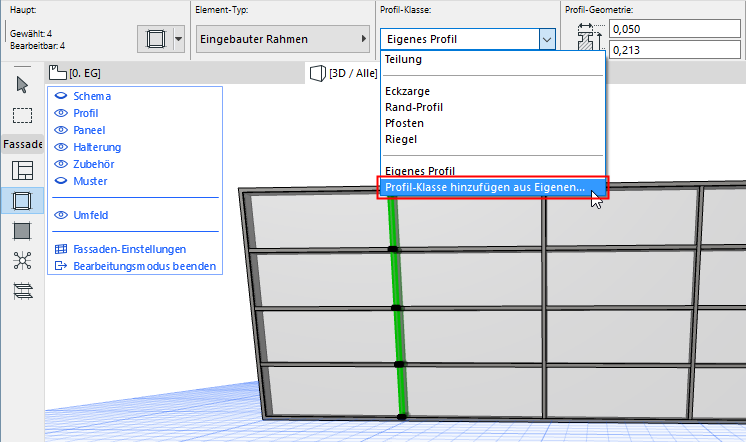Choose Eigenes Profil in the list
This screenshot has height=442, width=746.
(493, 171)
